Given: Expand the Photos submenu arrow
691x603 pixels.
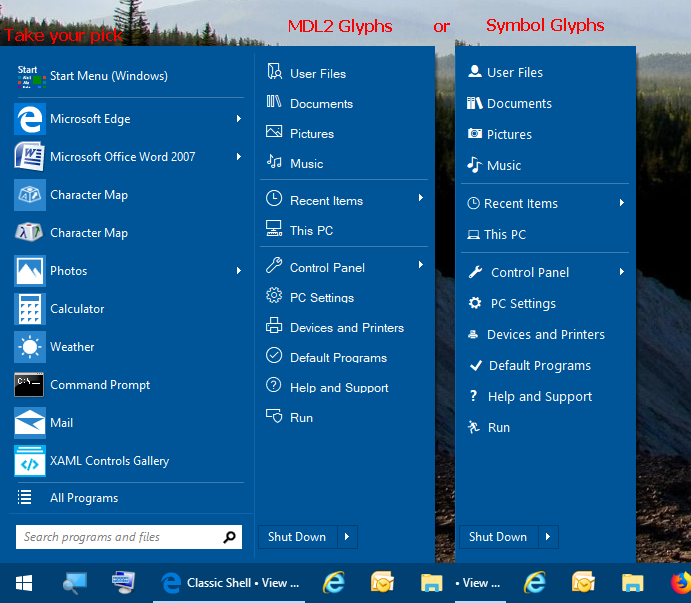Looking at the screenshot, I should 238,271.
